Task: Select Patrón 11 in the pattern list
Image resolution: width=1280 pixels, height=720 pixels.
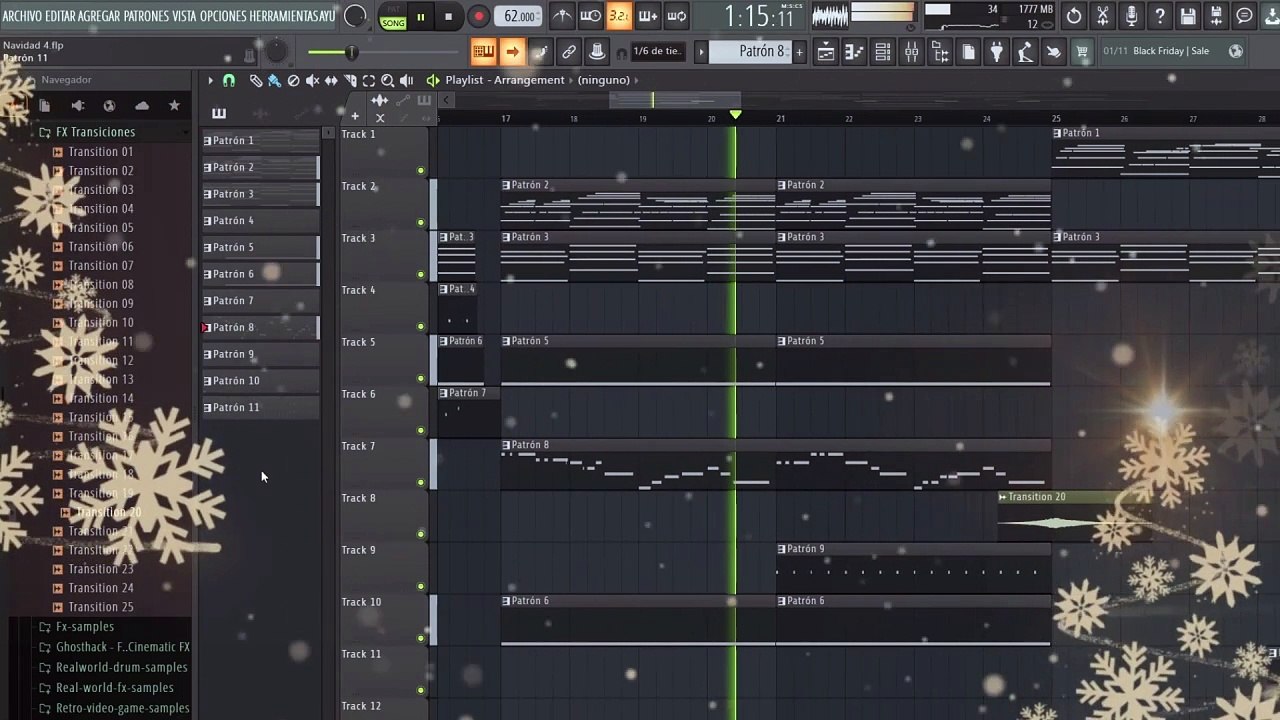Action: click(x=261, y=407)
